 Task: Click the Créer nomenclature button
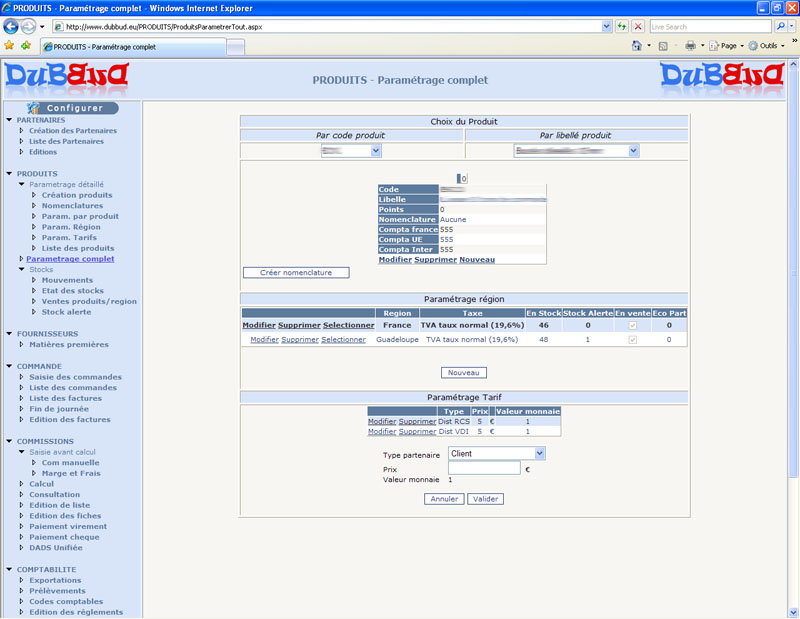point(296,272)
